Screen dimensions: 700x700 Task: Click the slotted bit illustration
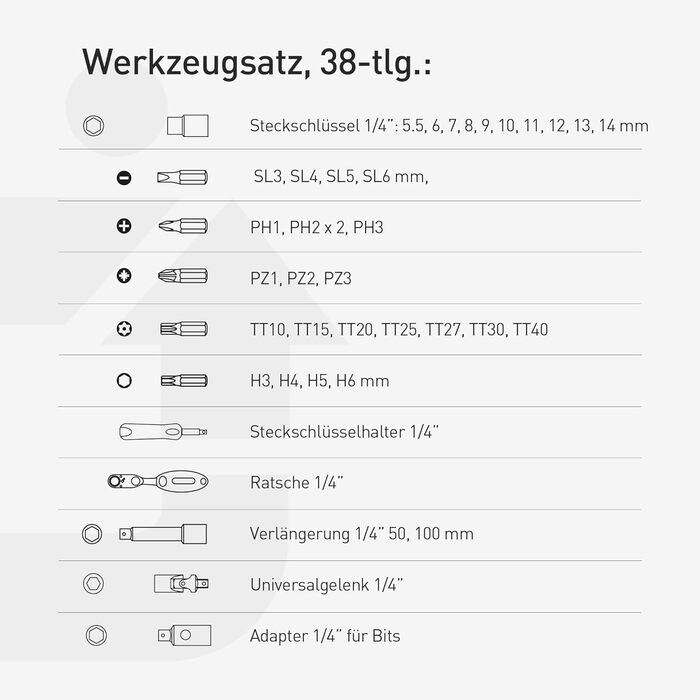click(182, 178)
